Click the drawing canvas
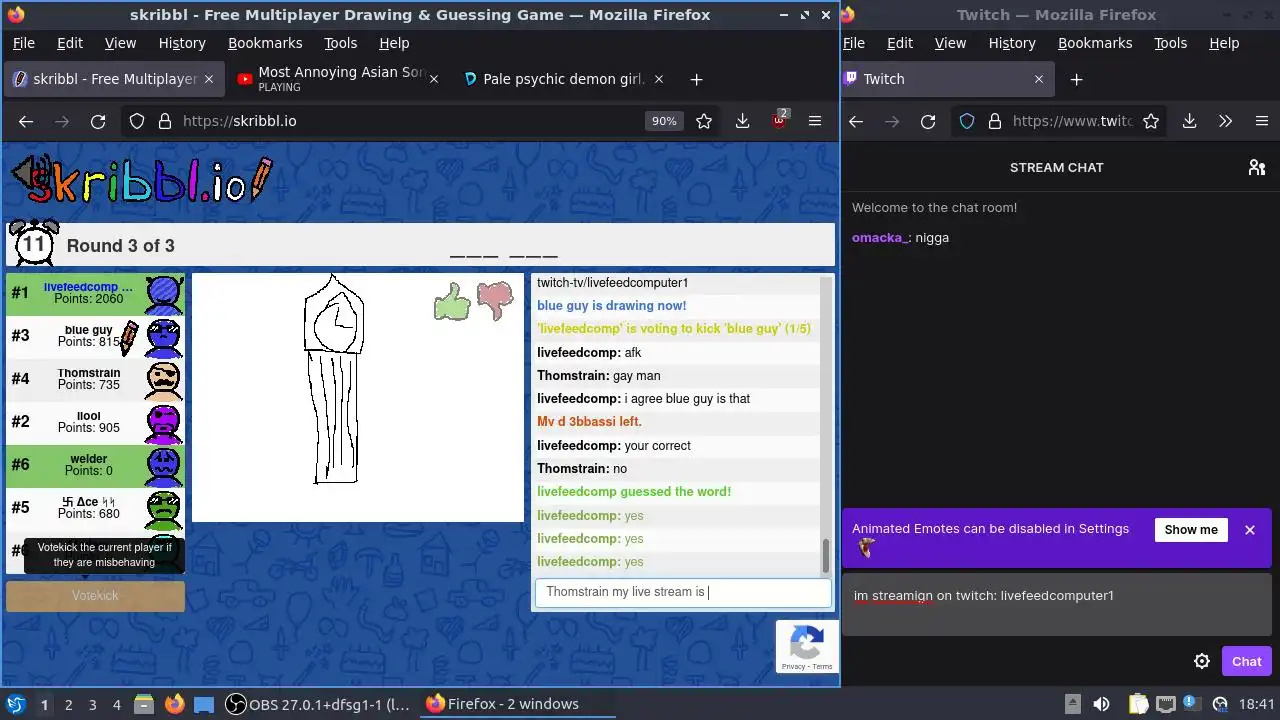 click(x=357, y=398)
